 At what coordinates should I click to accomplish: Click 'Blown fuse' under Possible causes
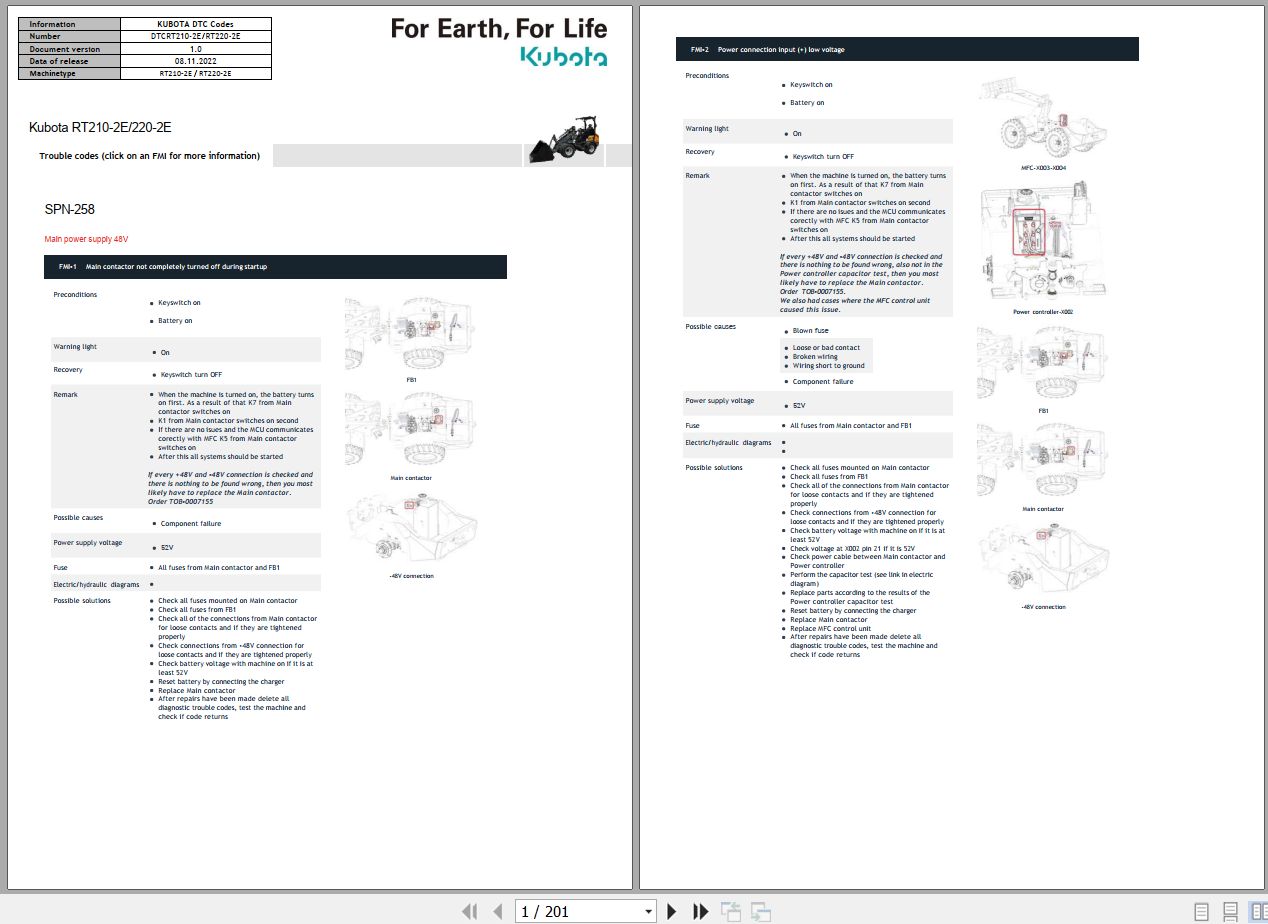click(810, 330)
